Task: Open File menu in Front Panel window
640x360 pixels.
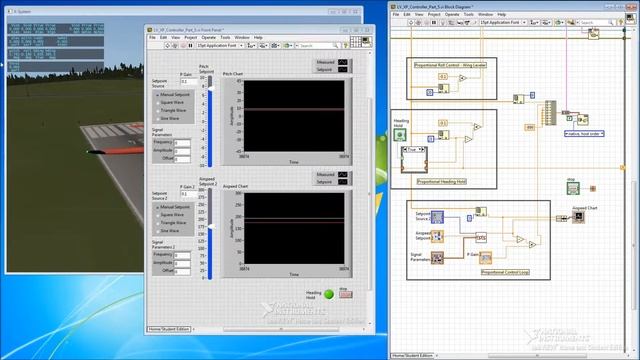Action: click(152, 38)
